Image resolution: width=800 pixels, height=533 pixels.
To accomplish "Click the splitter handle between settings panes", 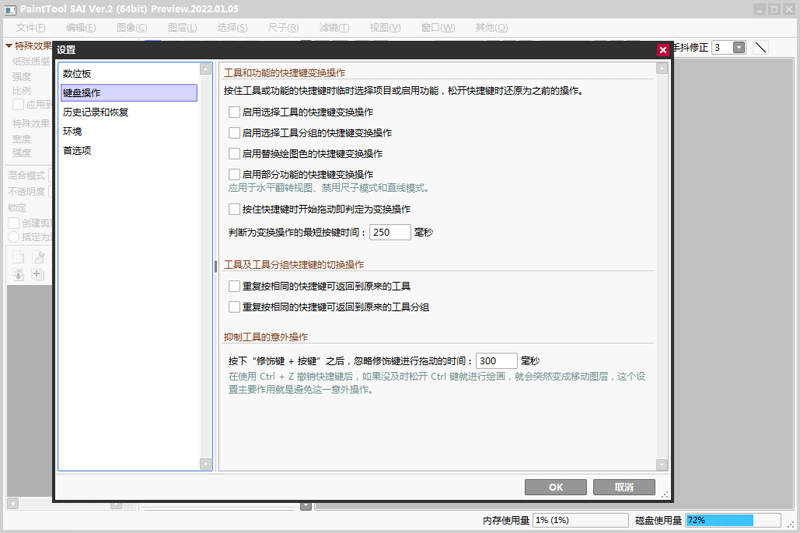I will pyautogui.click(x=216, y=266).
